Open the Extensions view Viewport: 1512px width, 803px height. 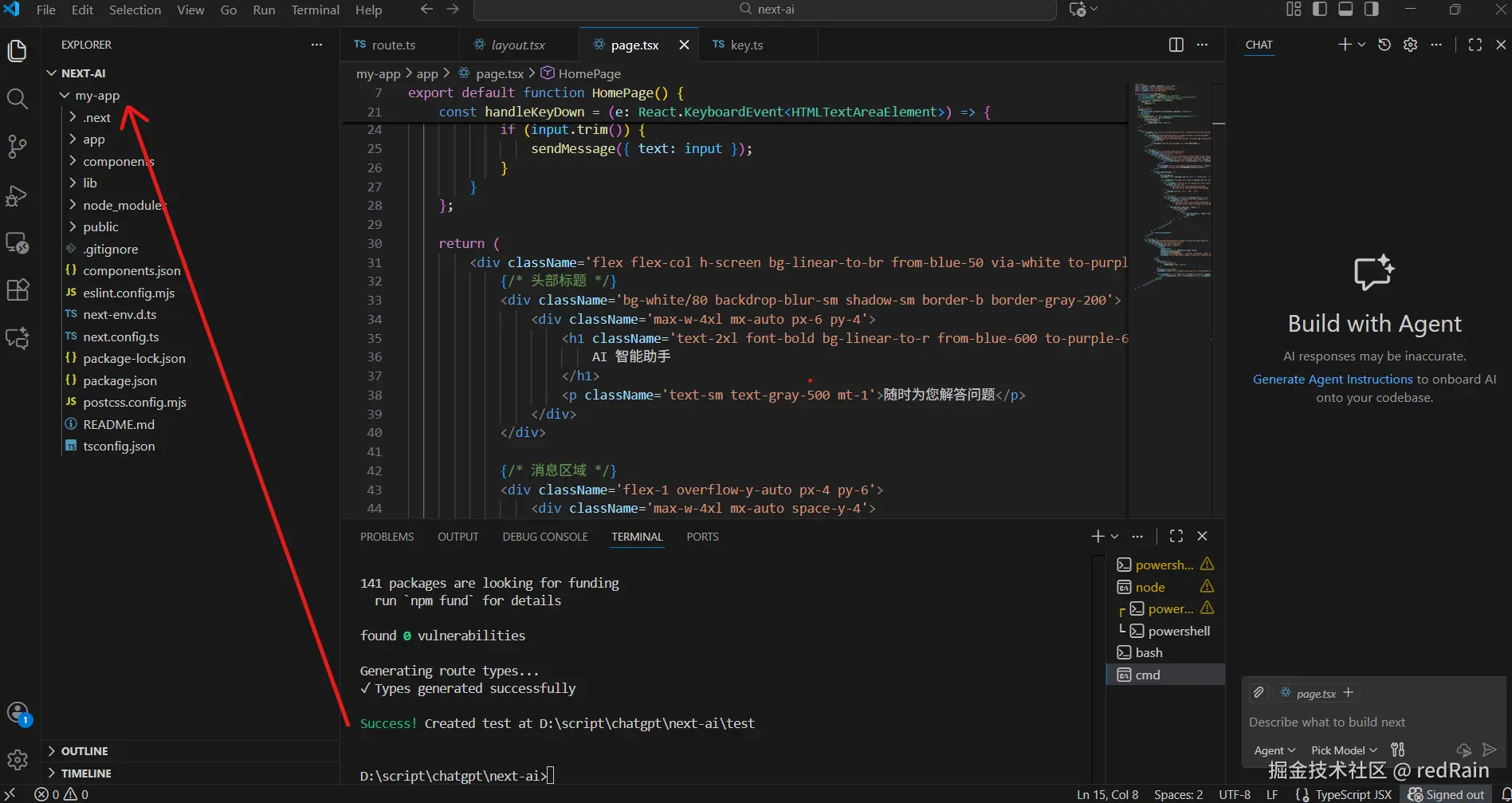pyautogui.click(x=18, y=289)
